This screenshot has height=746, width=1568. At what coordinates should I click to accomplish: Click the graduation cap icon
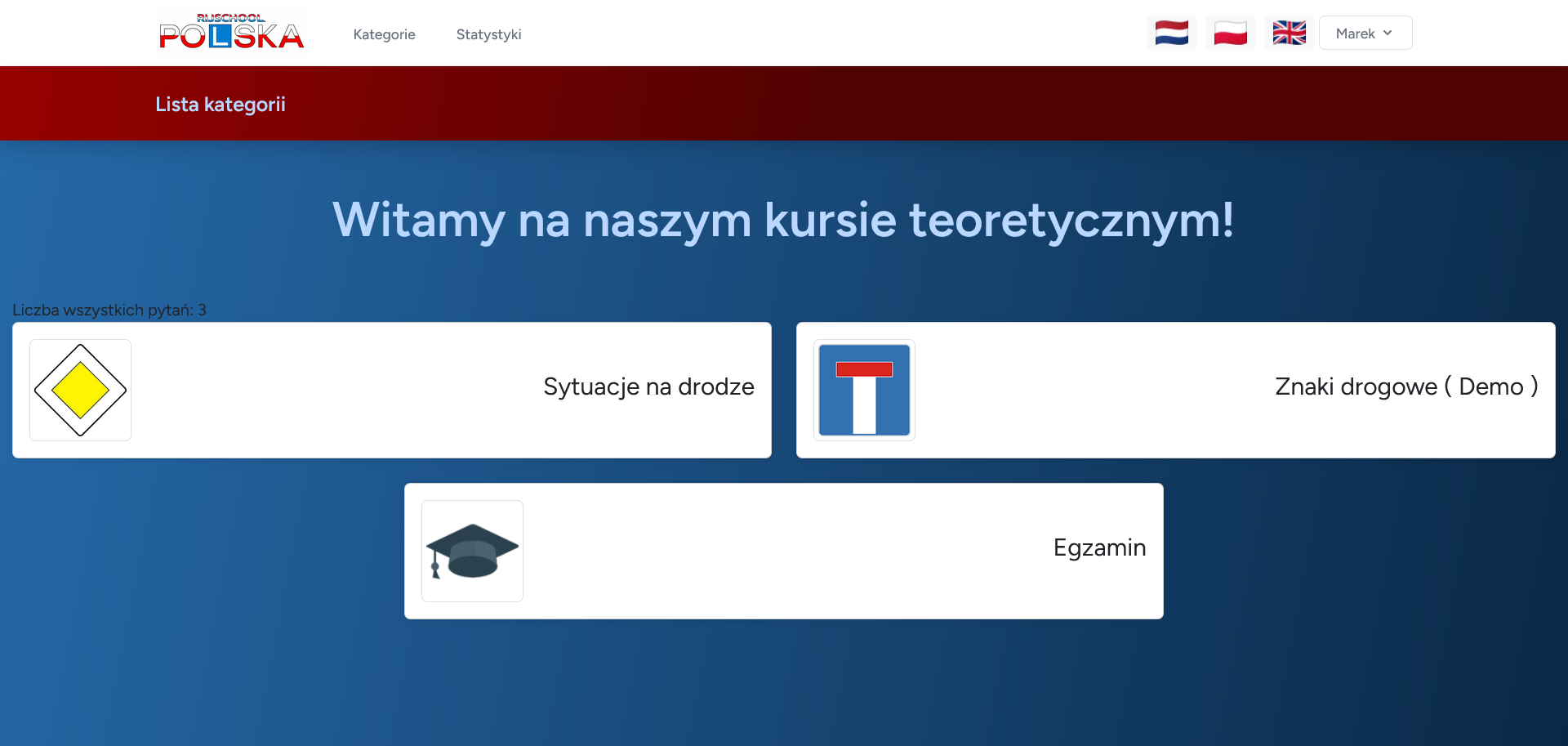pos(472,551)
